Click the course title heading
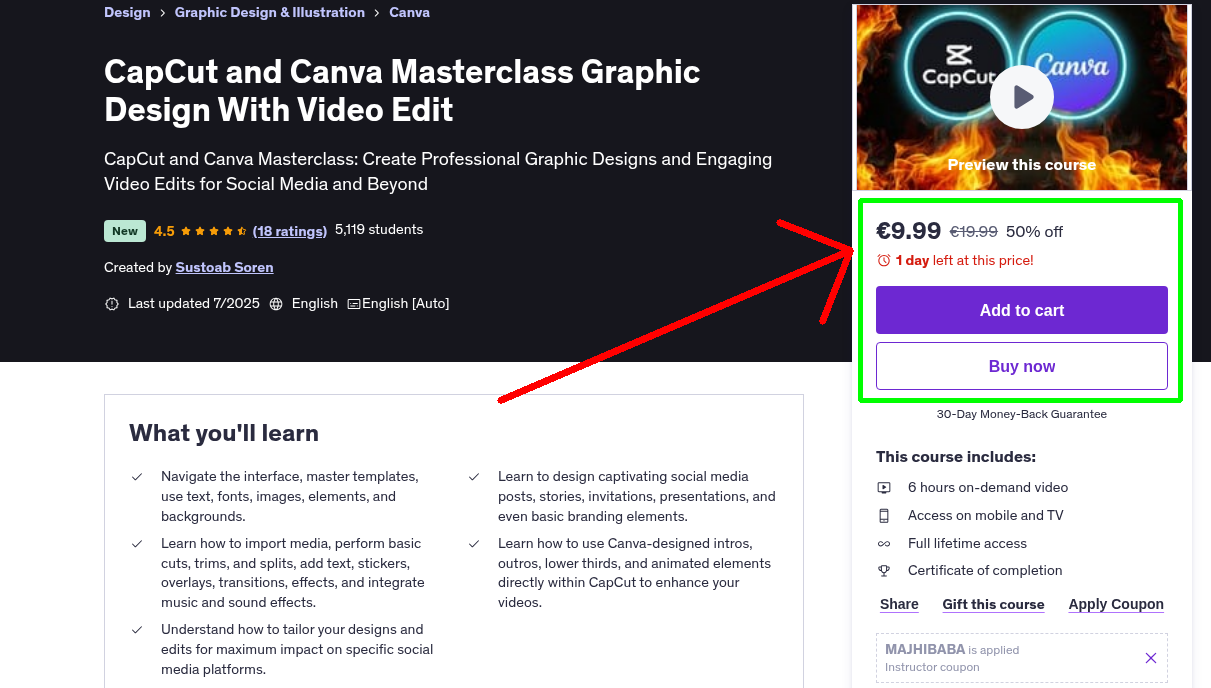This screenshot has height=688, width=1211. [x=402, y=90]
